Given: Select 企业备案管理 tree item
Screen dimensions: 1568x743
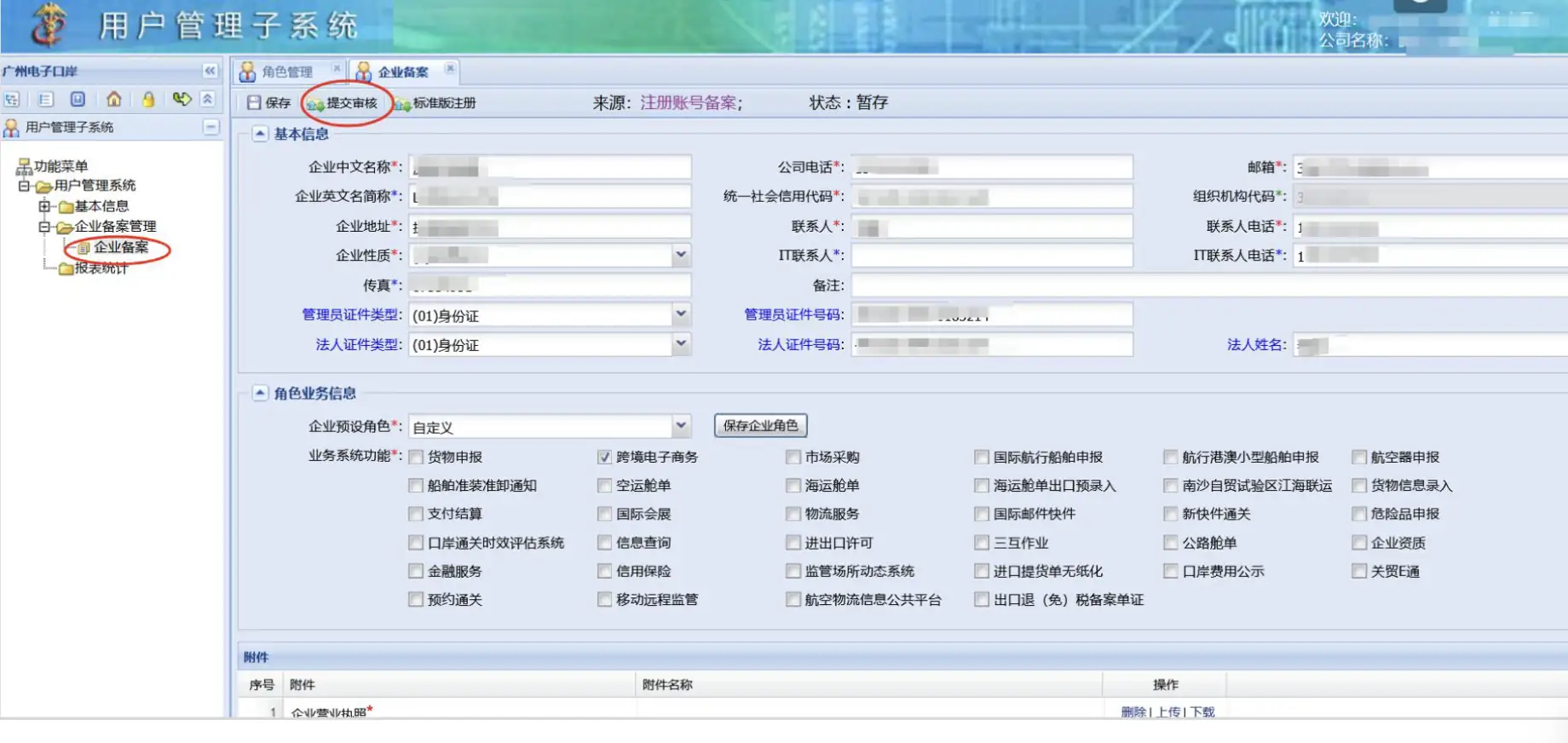Looking at the screenshot, I should pos(115,227).
